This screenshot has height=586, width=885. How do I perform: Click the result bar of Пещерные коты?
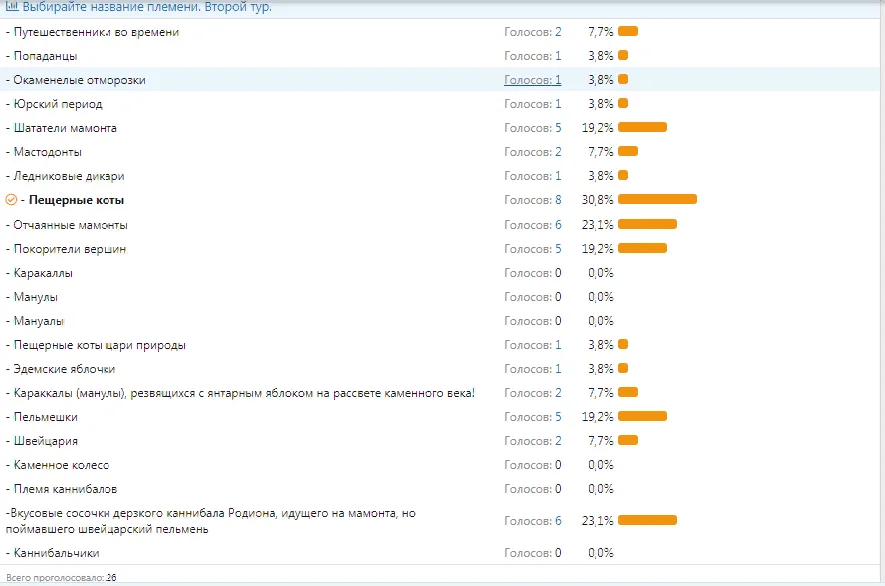click(655, 200)
